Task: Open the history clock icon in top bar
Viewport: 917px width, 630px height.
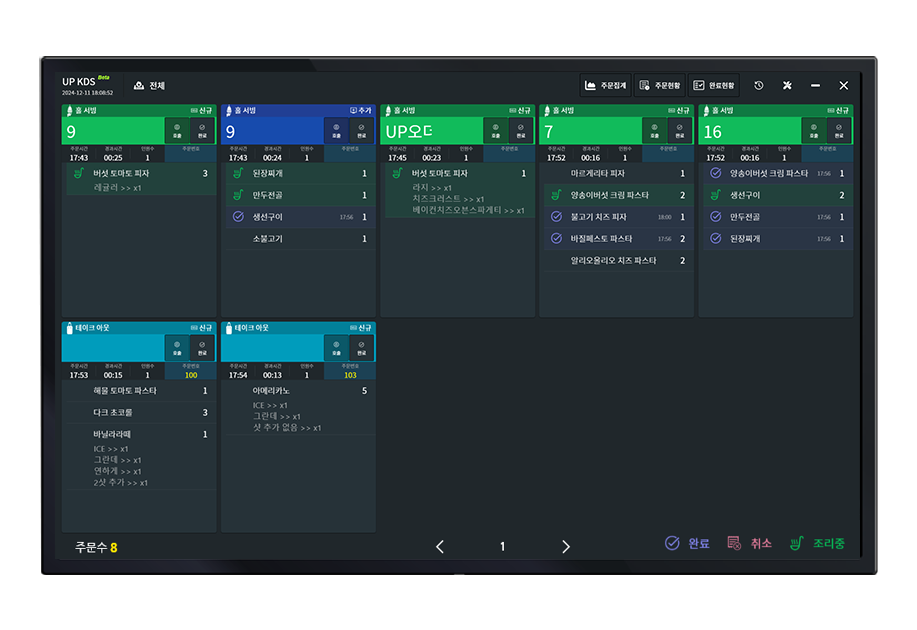Action: coord(759,86)
